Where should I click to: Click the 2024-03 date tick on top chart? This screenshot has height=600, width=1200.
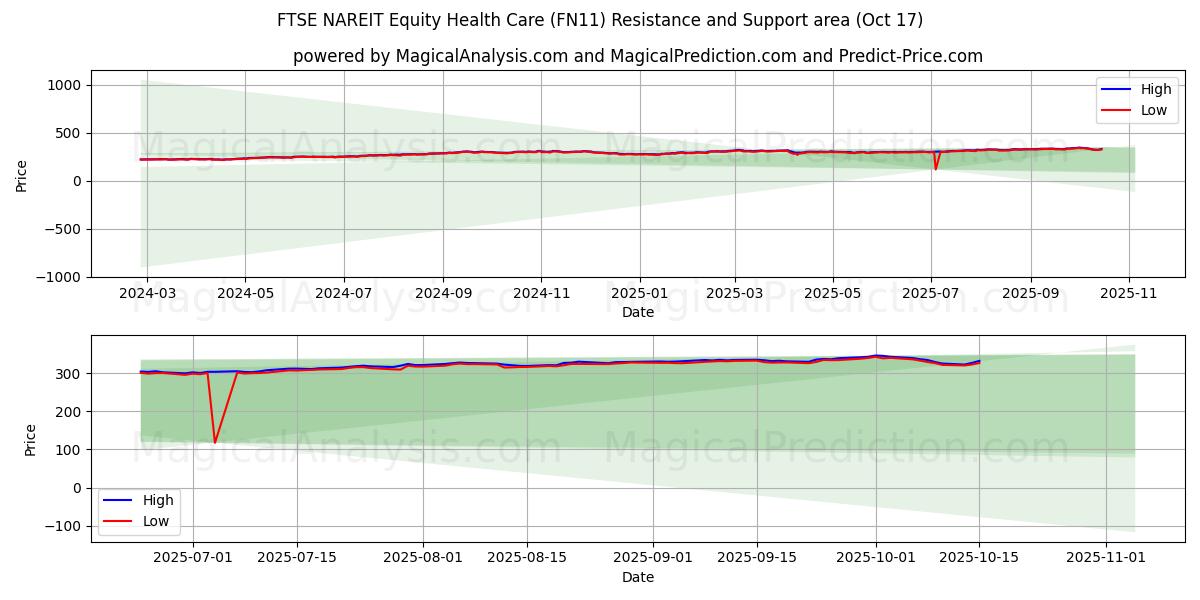click(147, 295)
